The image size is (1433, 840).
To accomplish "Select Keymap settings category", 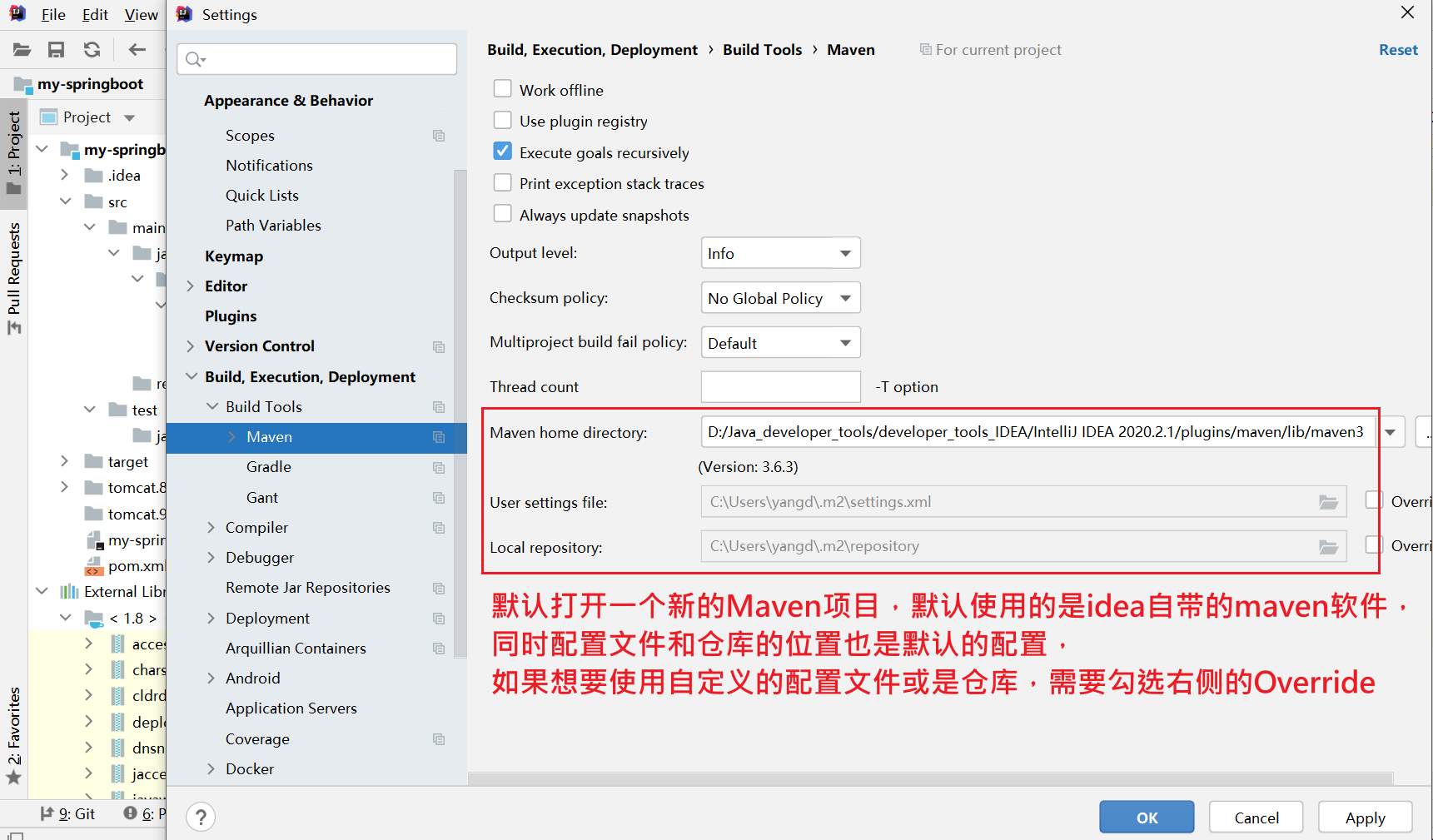I will pyautogui.click(x=234, y=256).
